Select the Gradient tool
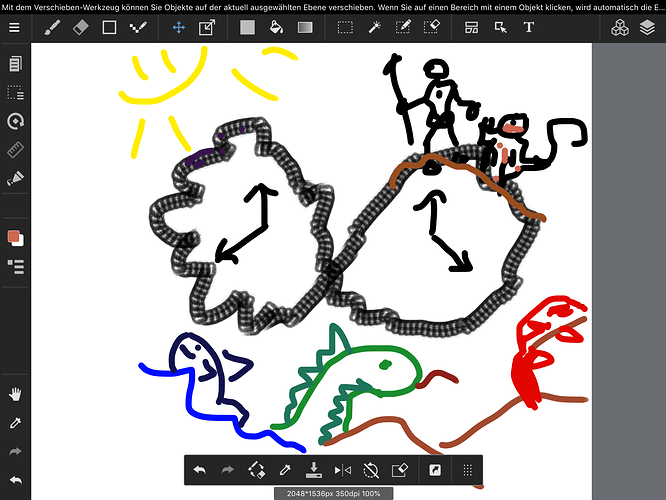666x500 pixels. pyautogui.click(x=305, y=27)
